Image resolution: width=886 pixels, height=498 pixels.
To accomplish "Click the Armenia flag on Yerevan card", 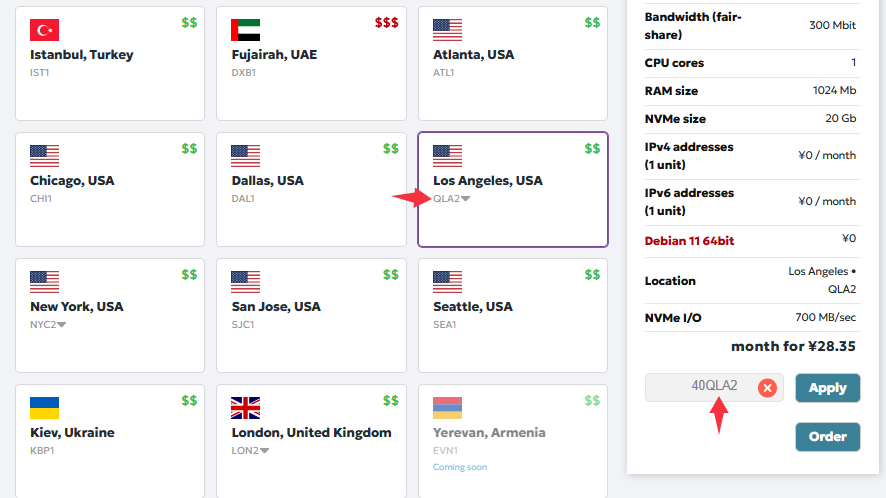I will [447, 408].
